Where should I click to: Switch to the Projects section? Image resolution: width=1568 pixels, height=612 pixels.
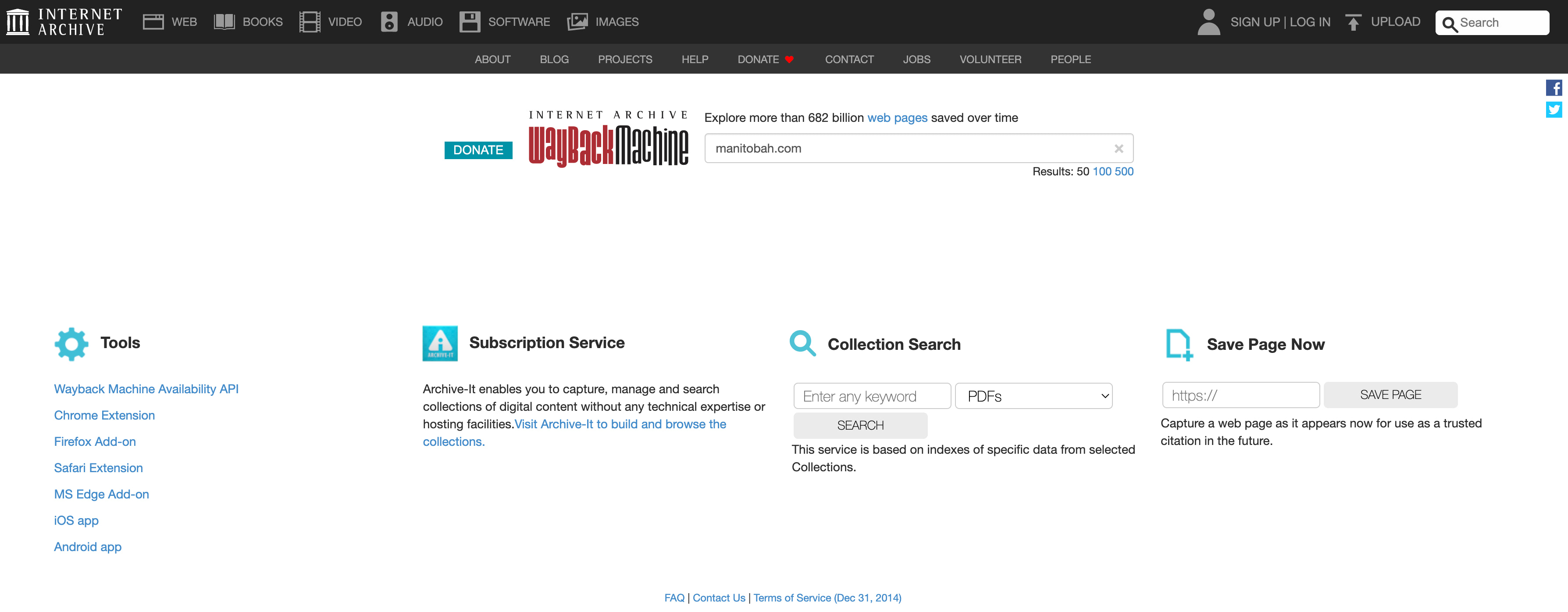pyautogui.click(x=625, y=59)
